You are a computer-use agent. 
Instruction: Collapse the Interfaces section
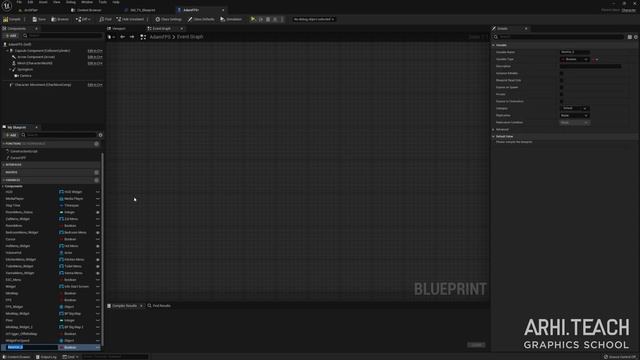[x=4, y=164]
